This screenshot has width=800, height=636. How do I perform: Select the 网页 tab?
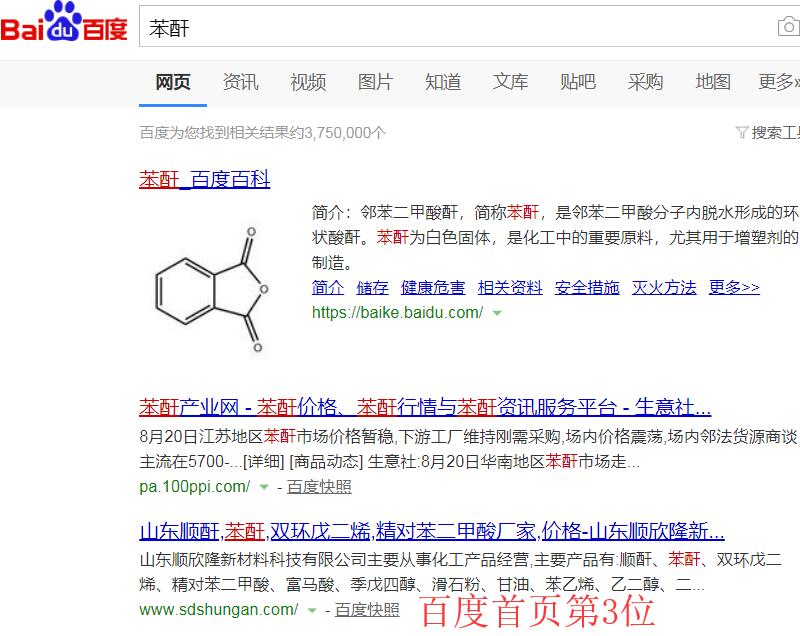pyautogui.click(x=173, y=82)
